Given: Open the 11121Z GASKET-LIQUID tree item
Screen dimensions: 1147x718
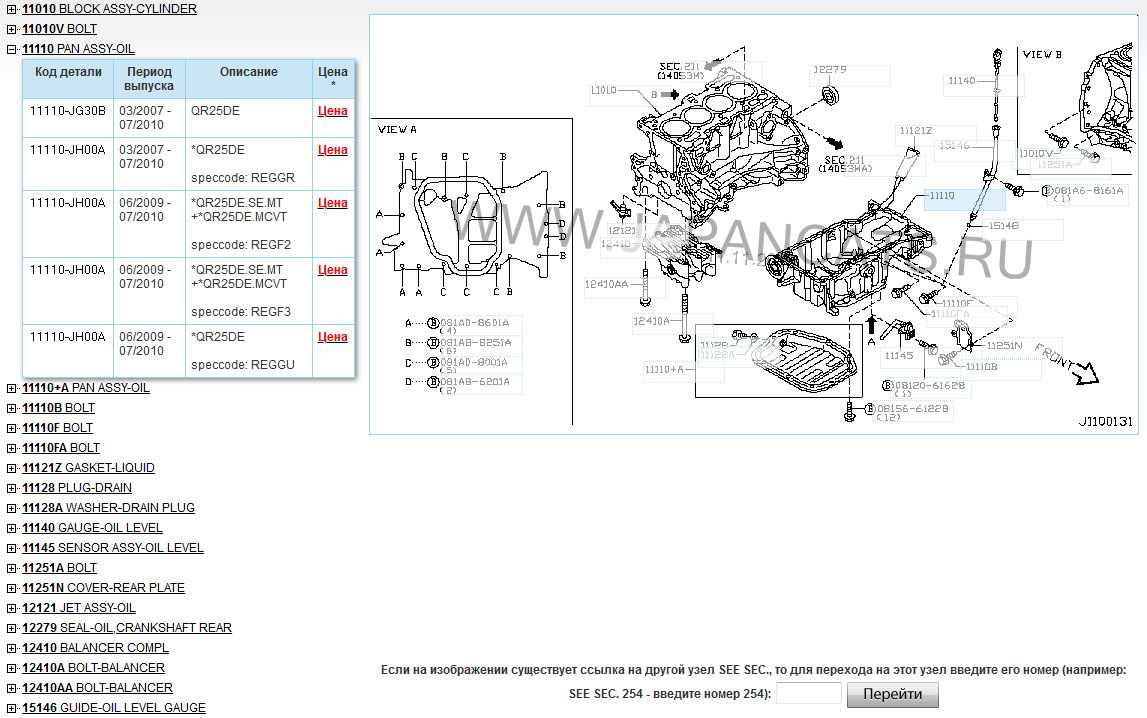Looking at the screenshot, I should tap(88, 468).
